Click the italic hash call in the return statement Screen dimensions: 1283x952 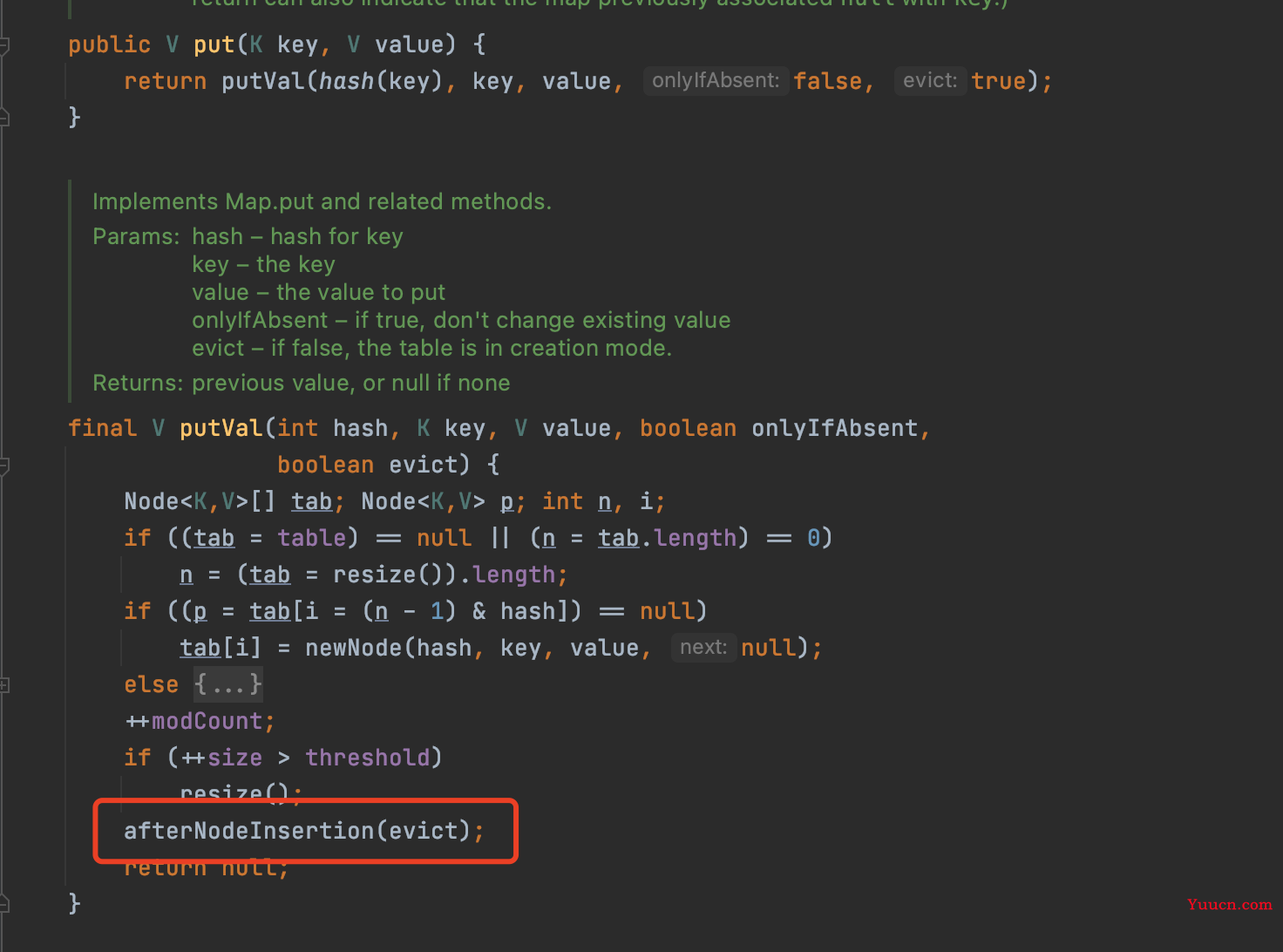coord(346,81)
